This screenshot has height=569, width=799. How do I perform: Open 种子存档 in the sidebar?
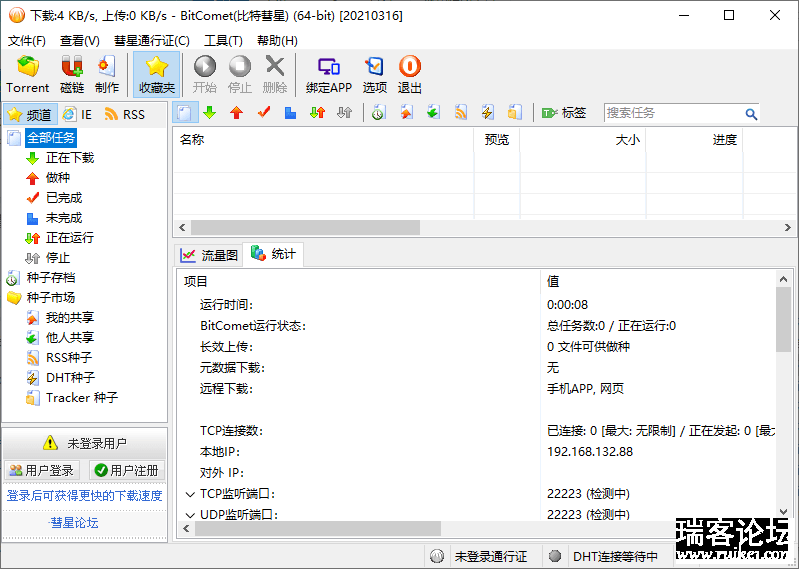[x=50, y=278]
